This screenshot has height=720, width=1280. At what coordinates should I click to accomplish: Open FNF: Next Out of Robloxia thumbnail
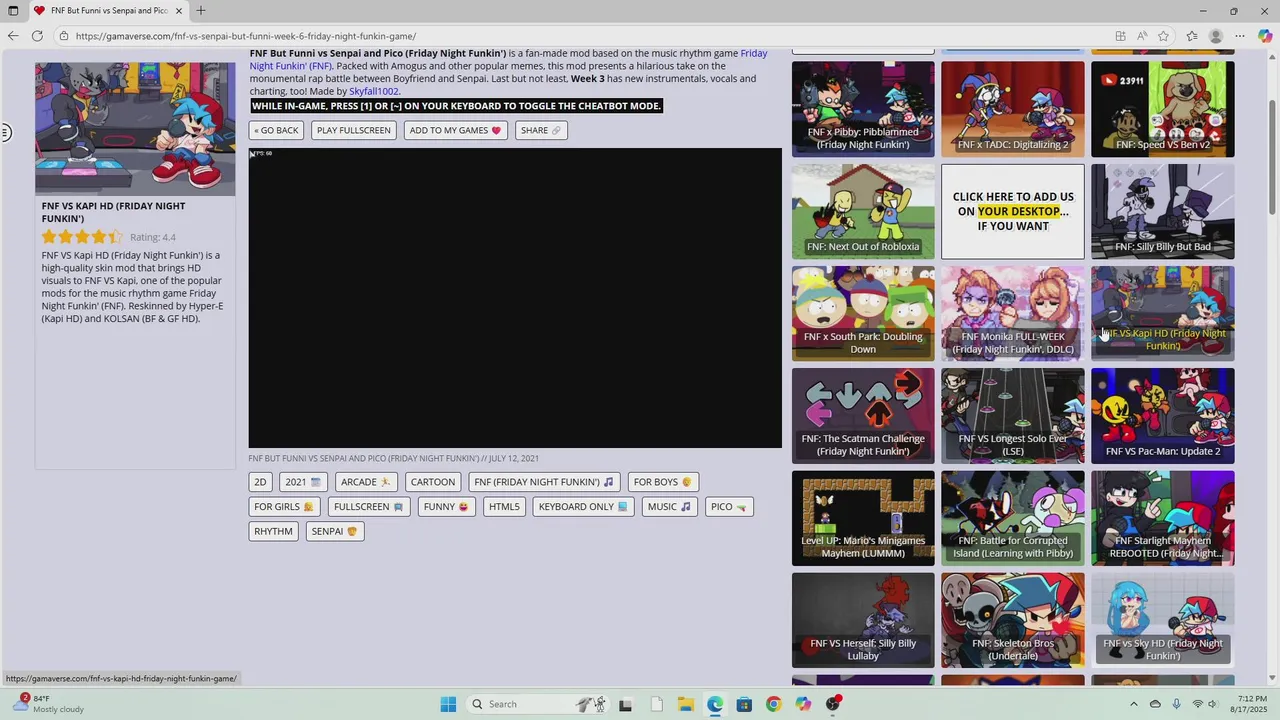click(863, 212)
